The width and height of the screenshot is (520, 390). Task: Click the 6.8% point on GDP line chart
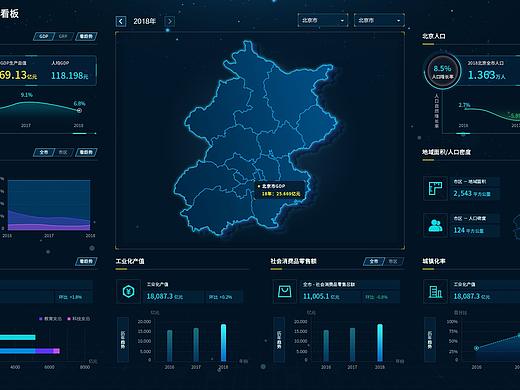(79, 111)
